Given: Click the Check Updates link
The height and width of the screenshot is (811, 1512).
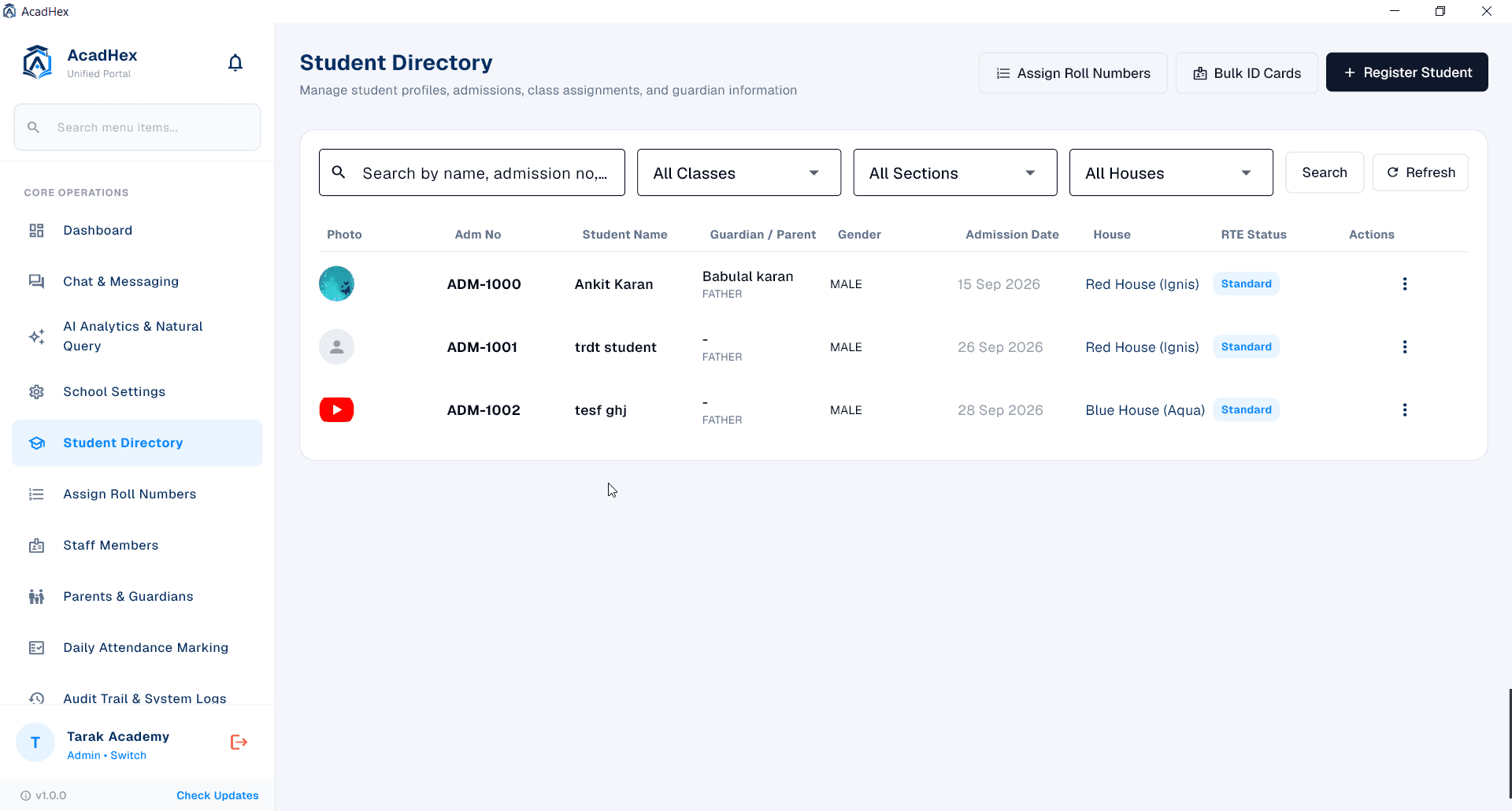Looking at the screenshot, I should click(217, 795).
